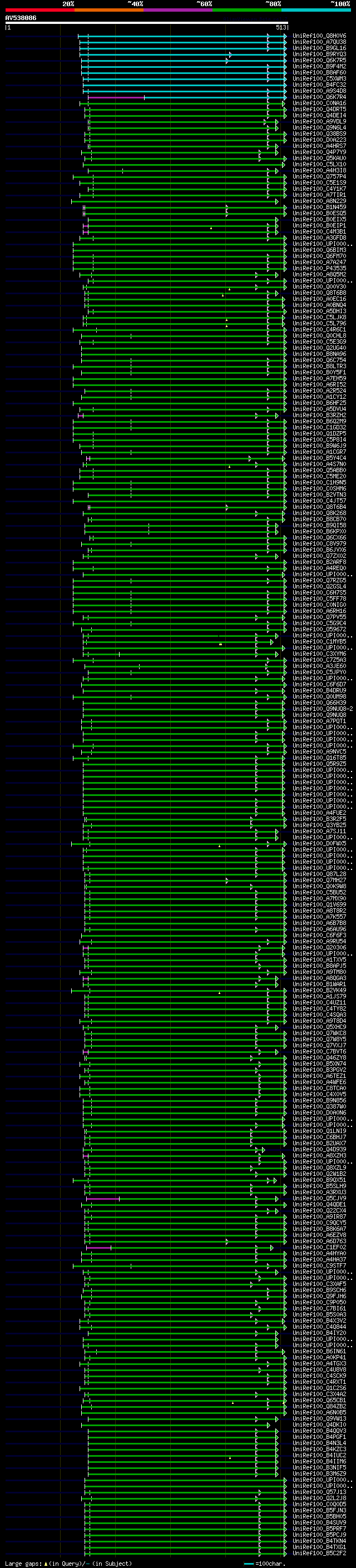Select the UniRef100_Q5R9Z5 label
This screenshot has height=1568, width=356.
click(319, 764)
